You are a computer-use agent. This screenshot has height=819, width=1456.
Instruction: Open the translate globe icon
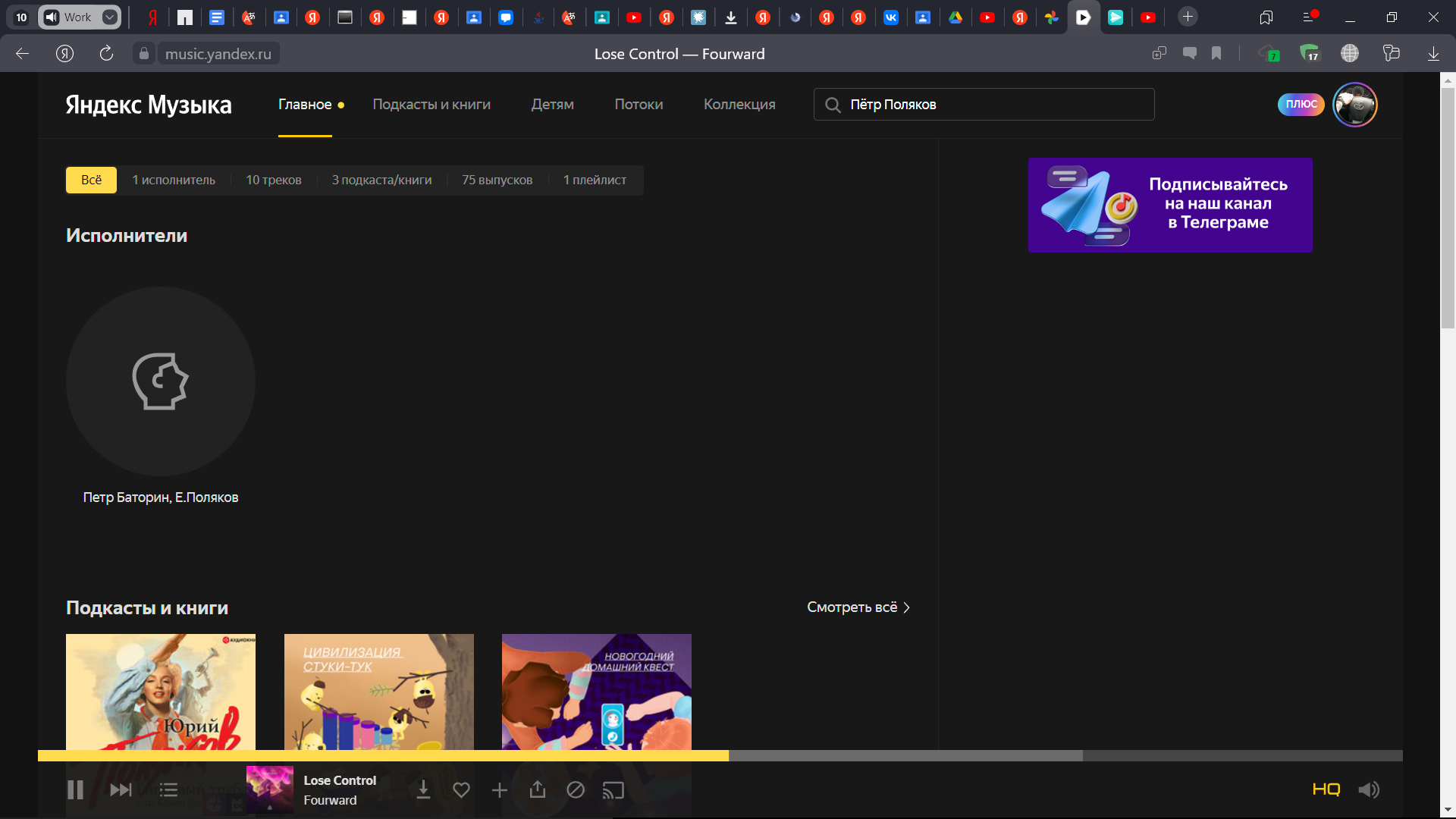[1350, 53]
